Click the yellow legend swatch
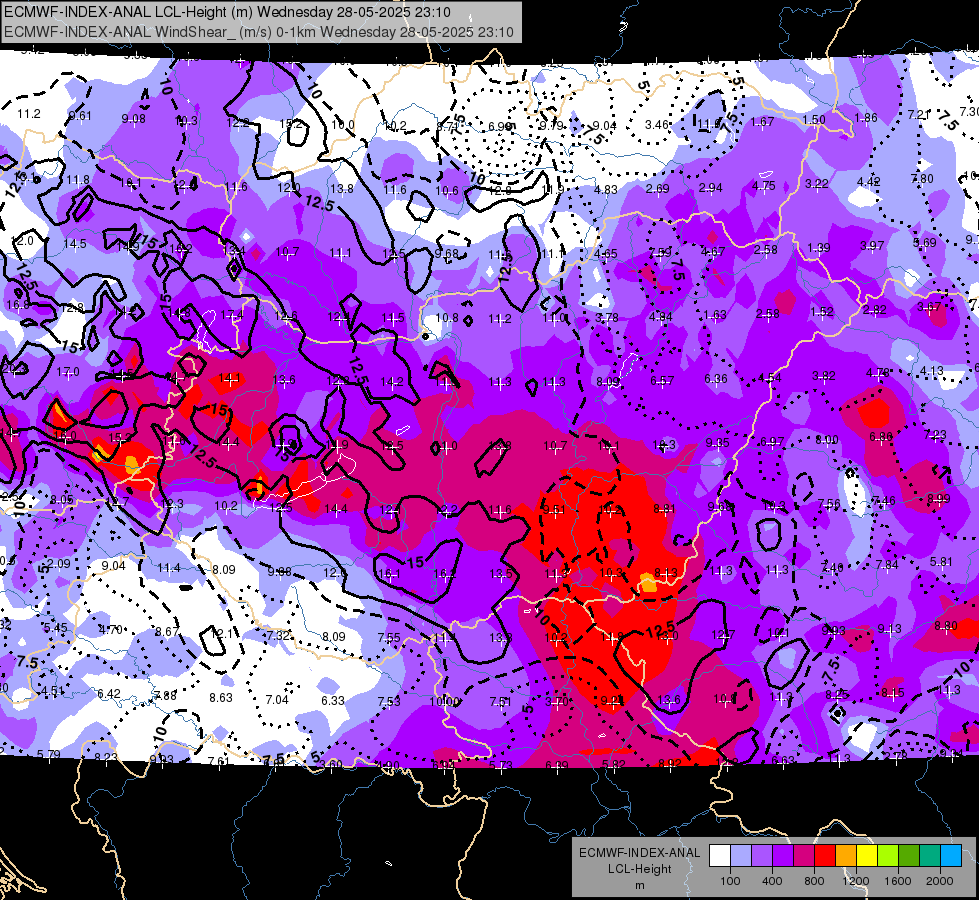The height and width of the screenshot is (900, 979). click(868, 856)
